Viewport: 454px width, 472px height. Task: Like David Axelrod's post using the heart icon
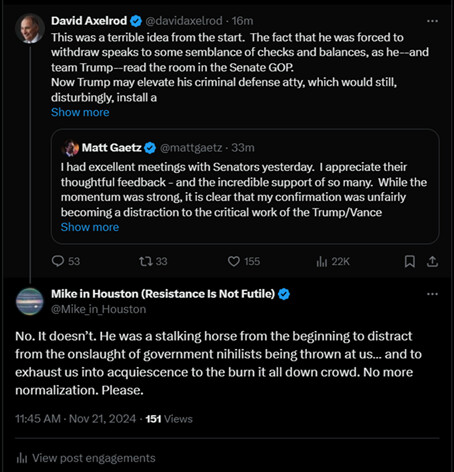click(234, 261)
